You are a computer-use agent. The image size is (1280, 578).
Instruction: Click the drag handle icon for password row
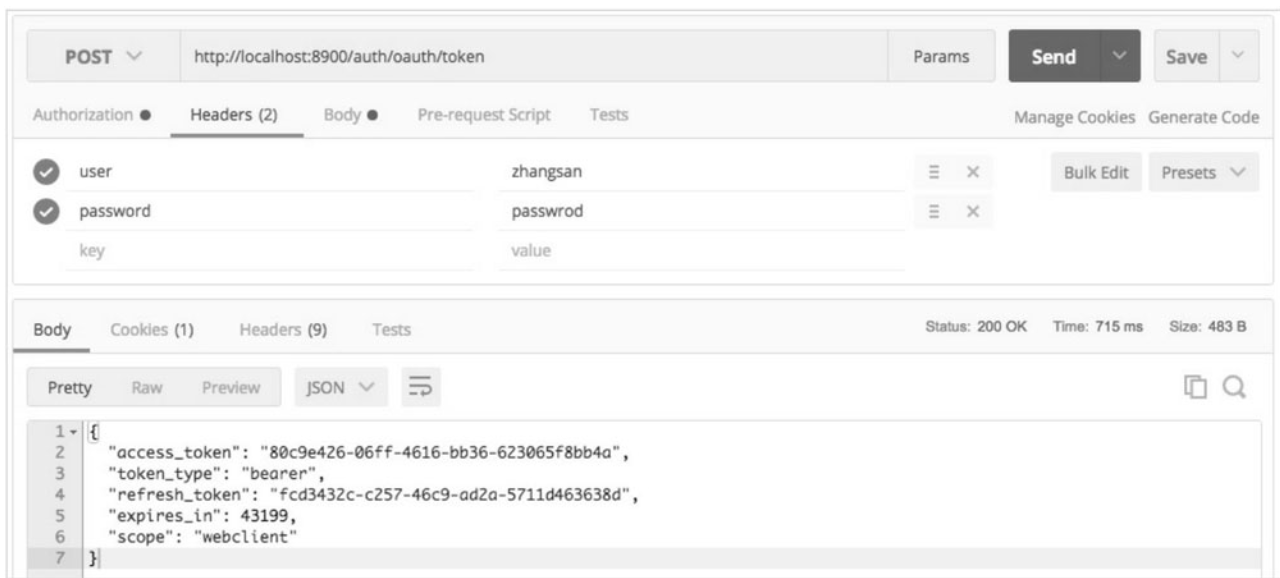[933, 211]
